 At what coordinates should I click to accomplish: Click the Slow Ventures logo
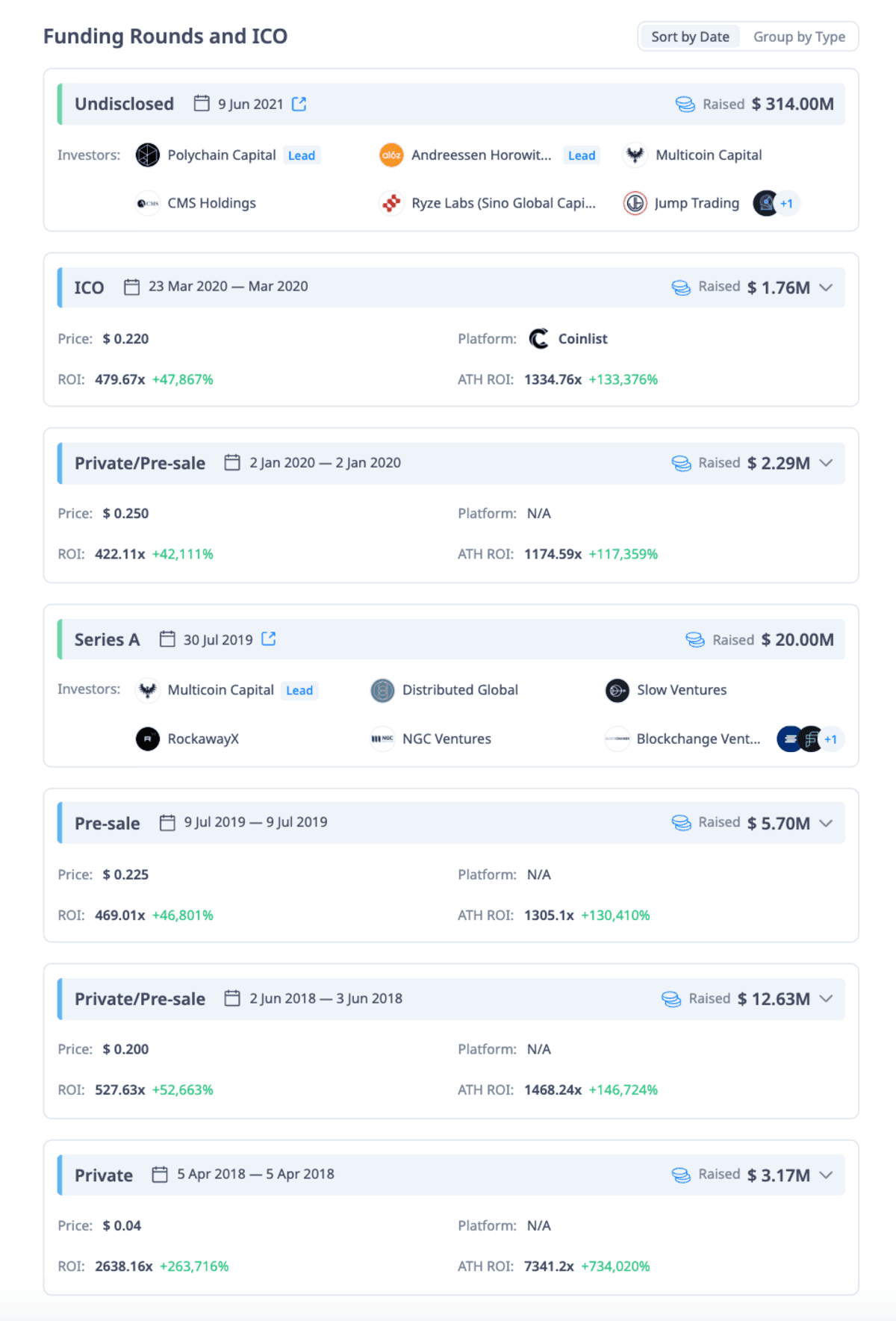[617, 691]
